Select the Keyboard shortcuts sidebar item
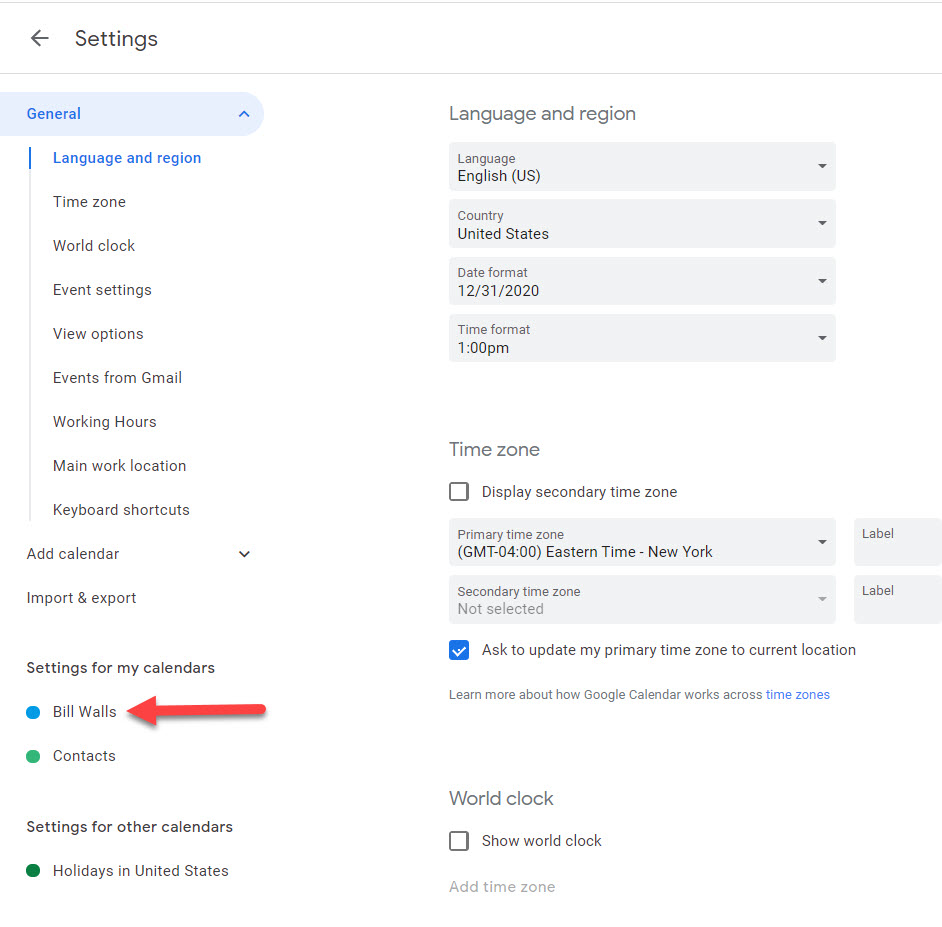 click(121, 509)
